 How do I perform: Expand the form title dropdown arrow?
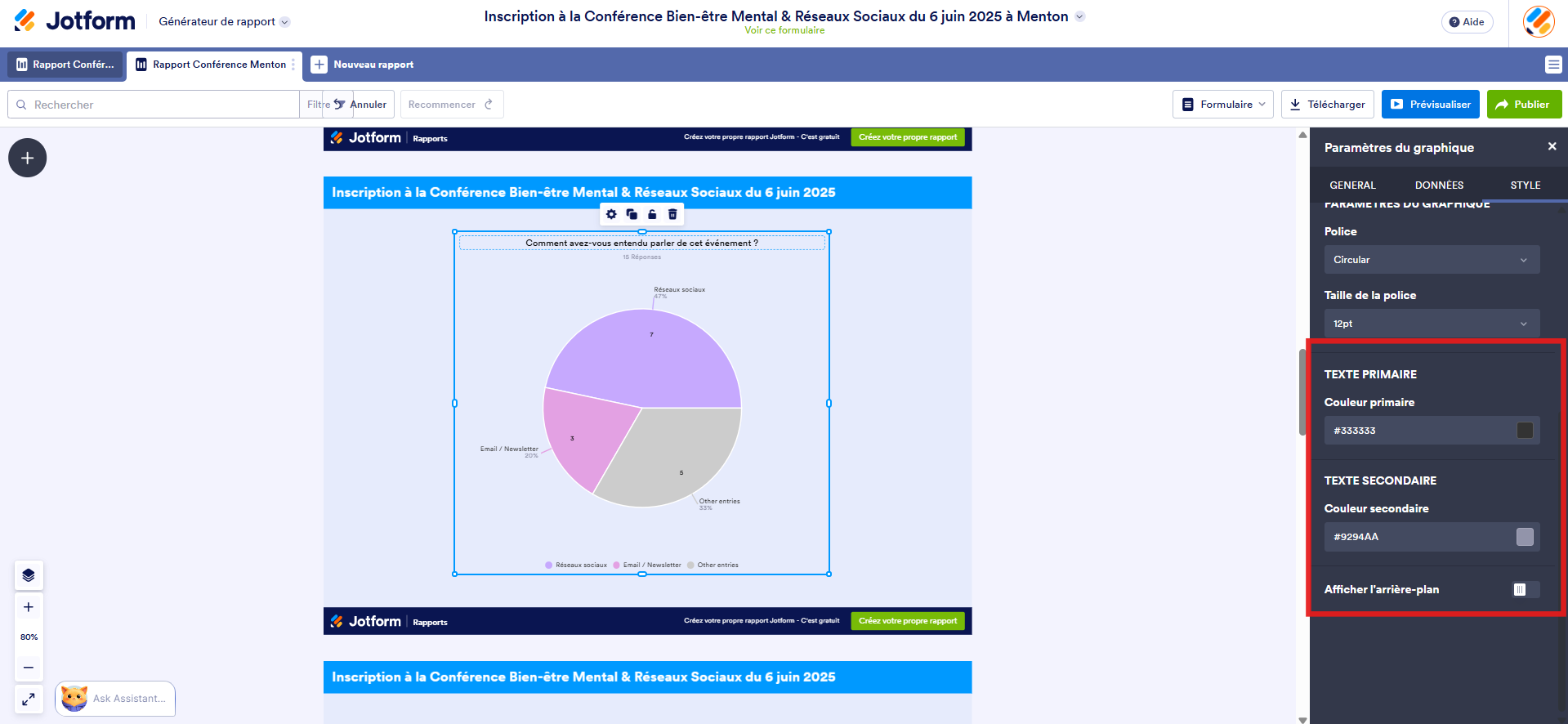coord(1080,16)
